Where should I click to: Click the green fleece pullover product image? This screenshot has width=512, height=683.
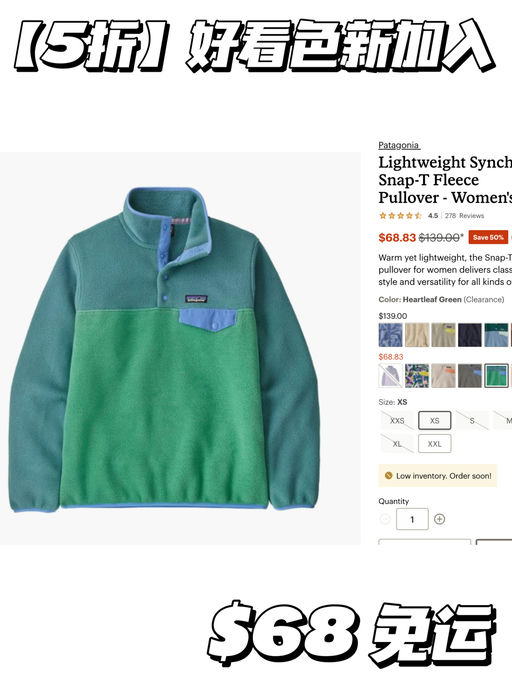164,348
